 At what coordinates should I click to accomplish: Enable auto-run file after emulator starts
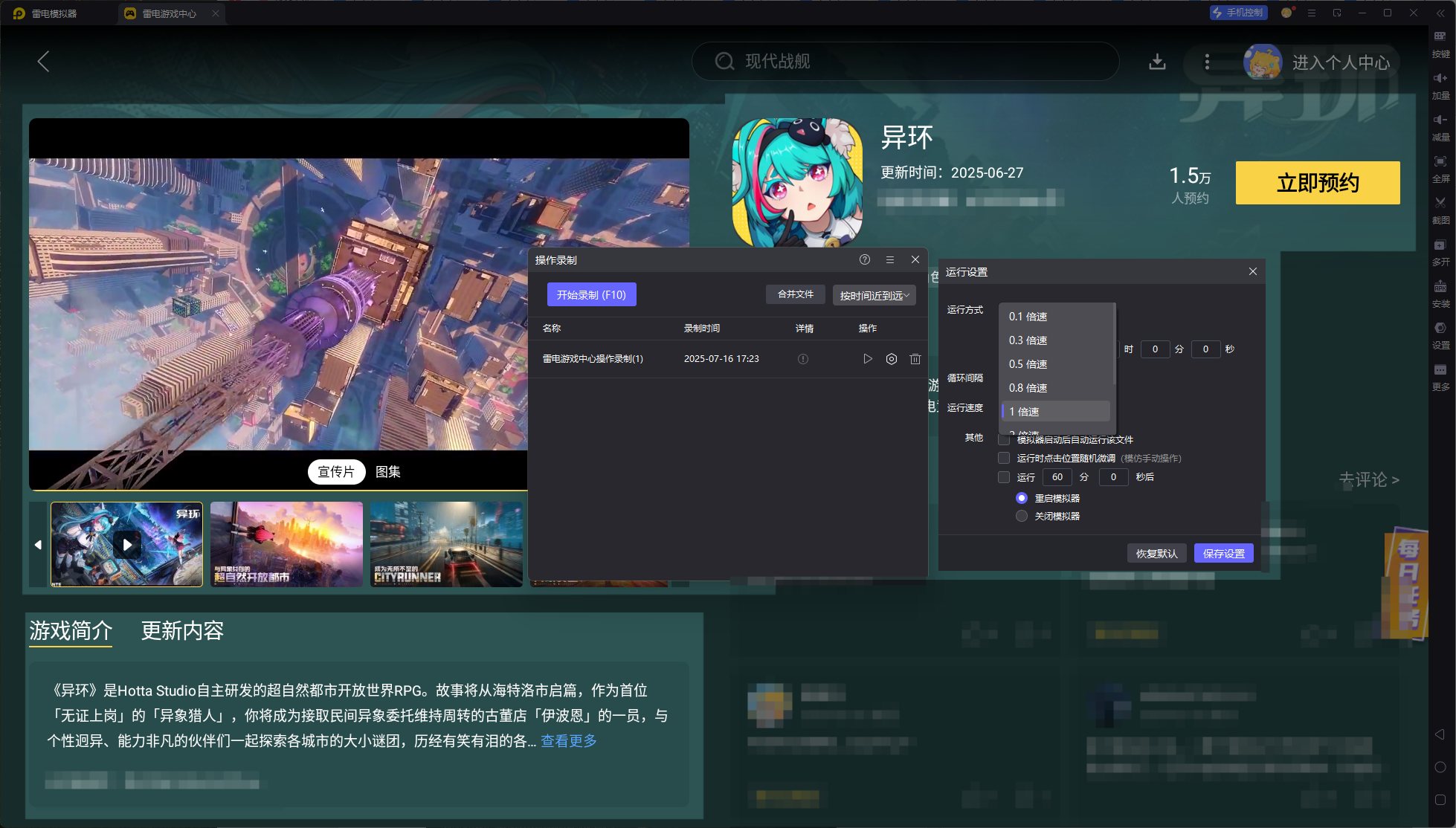coord(1003,439)
